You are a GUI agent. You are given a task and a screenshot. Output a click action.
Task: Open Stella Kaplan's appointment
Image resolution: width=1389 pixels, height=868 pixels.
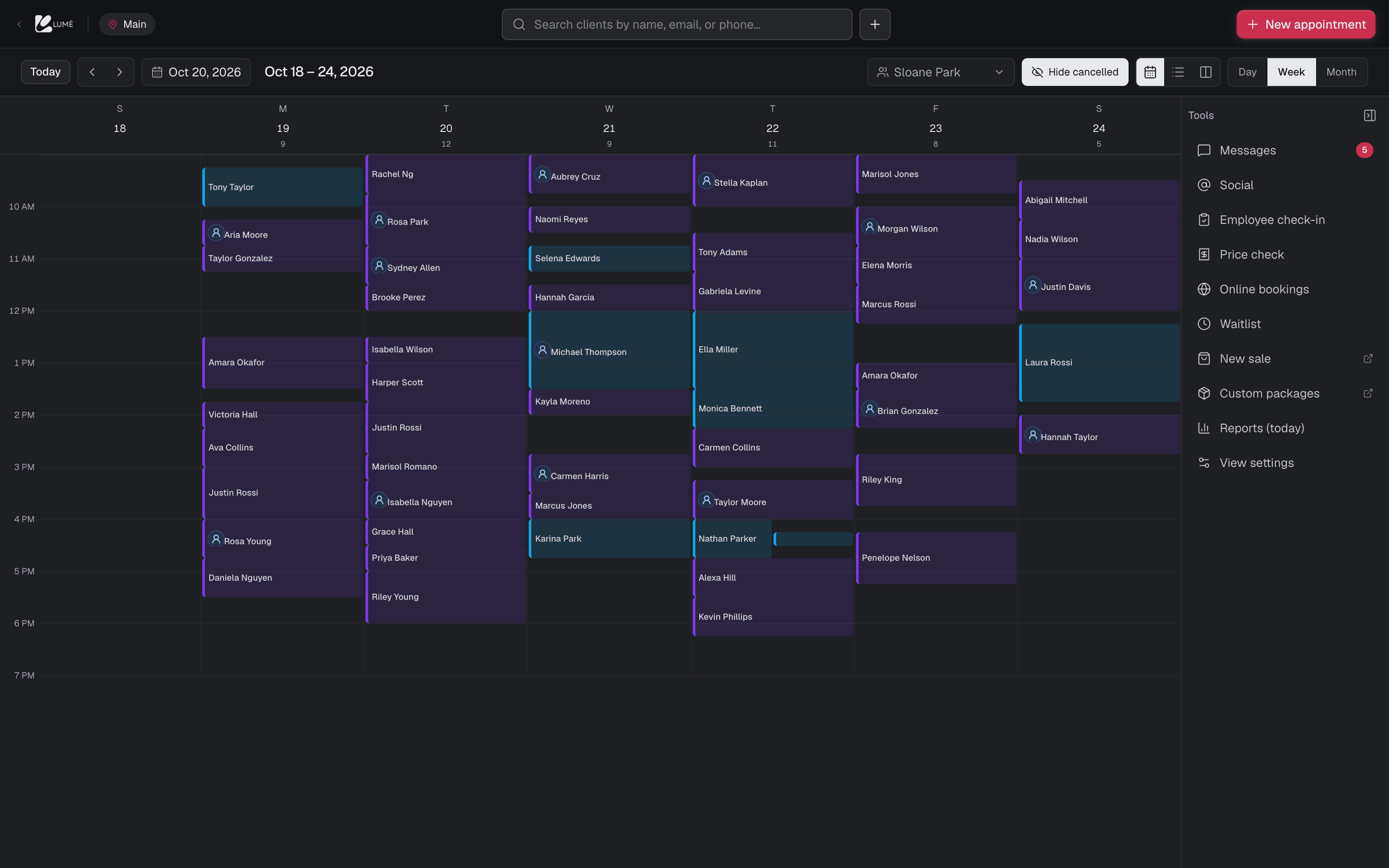pos(773,181)
